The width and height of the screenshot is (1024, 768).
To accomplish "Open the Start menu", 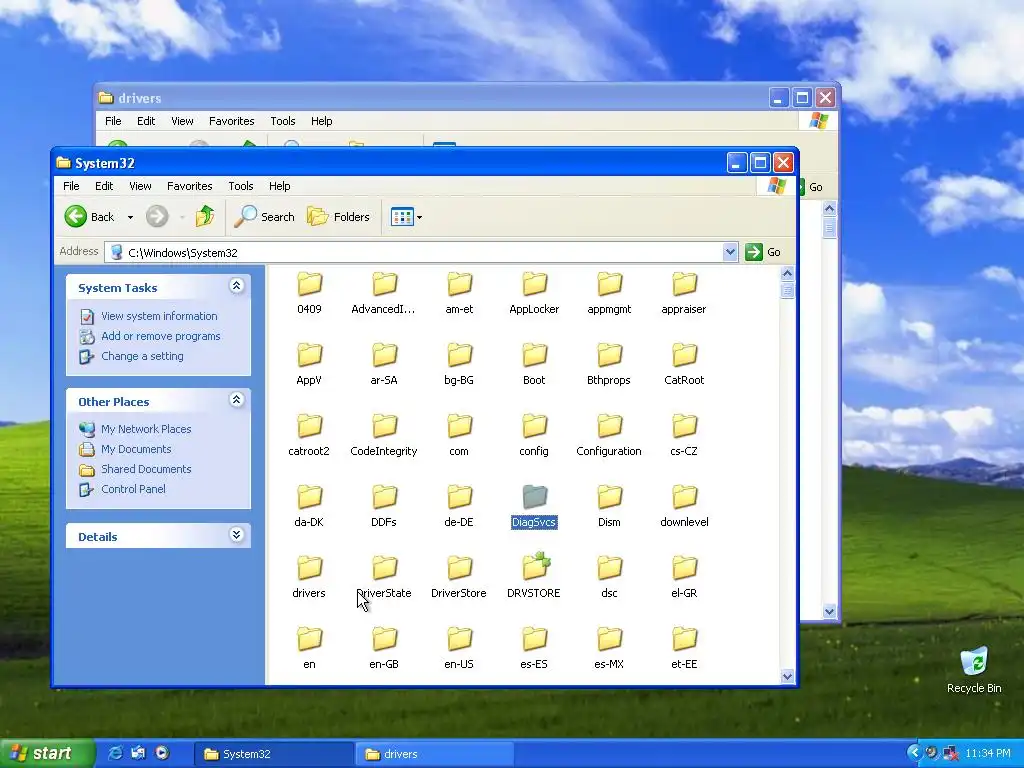I will coord(46,754).
